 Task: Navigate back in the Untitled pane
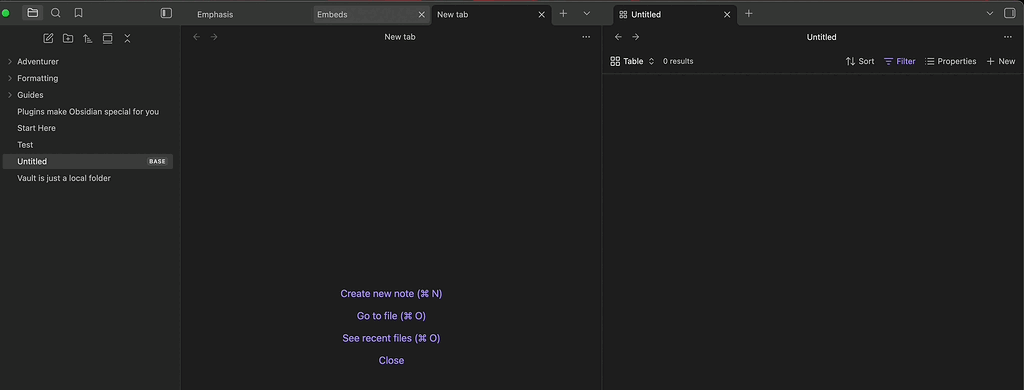(618, 37)
